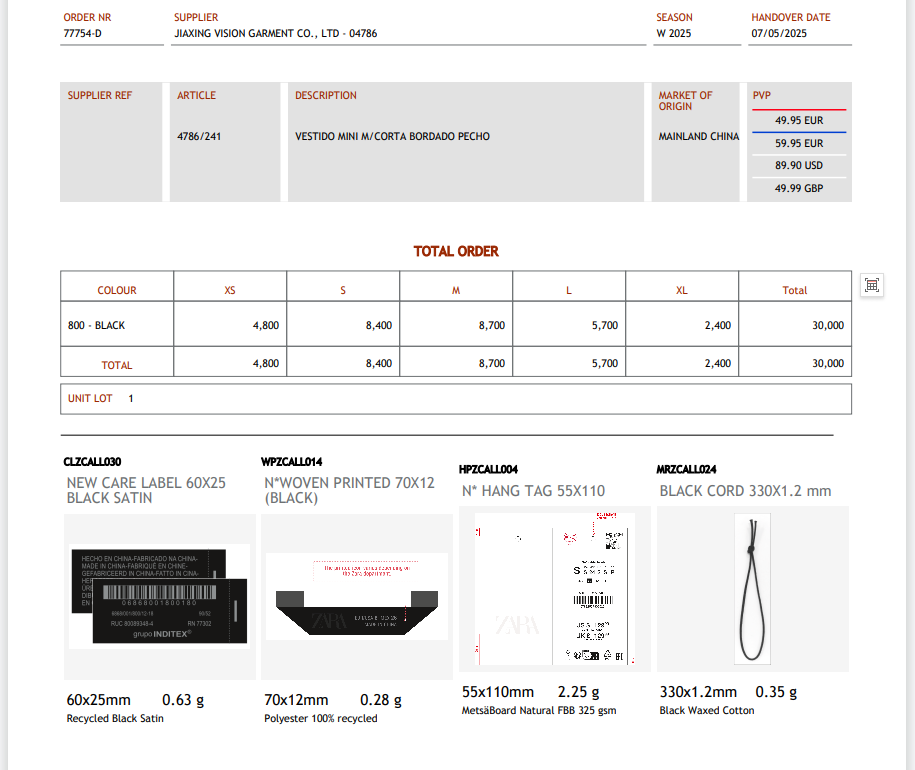This screenshot has height=770, width=915.
Task: Select the XS column header in order table
Action: tap(230, 291)
